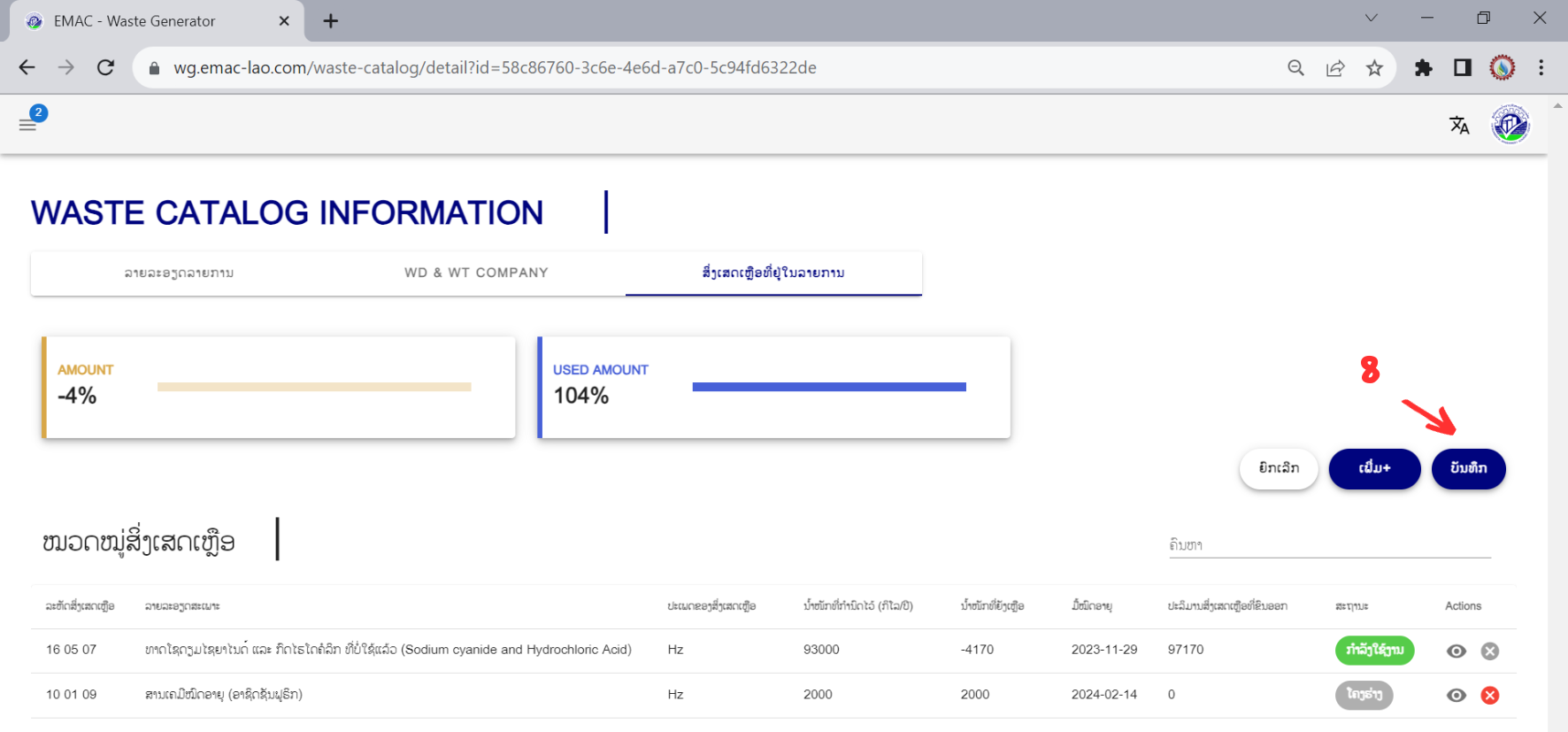Click the browser extensions puzzle icon
1568x732 pixels.
click(1423, 68)
